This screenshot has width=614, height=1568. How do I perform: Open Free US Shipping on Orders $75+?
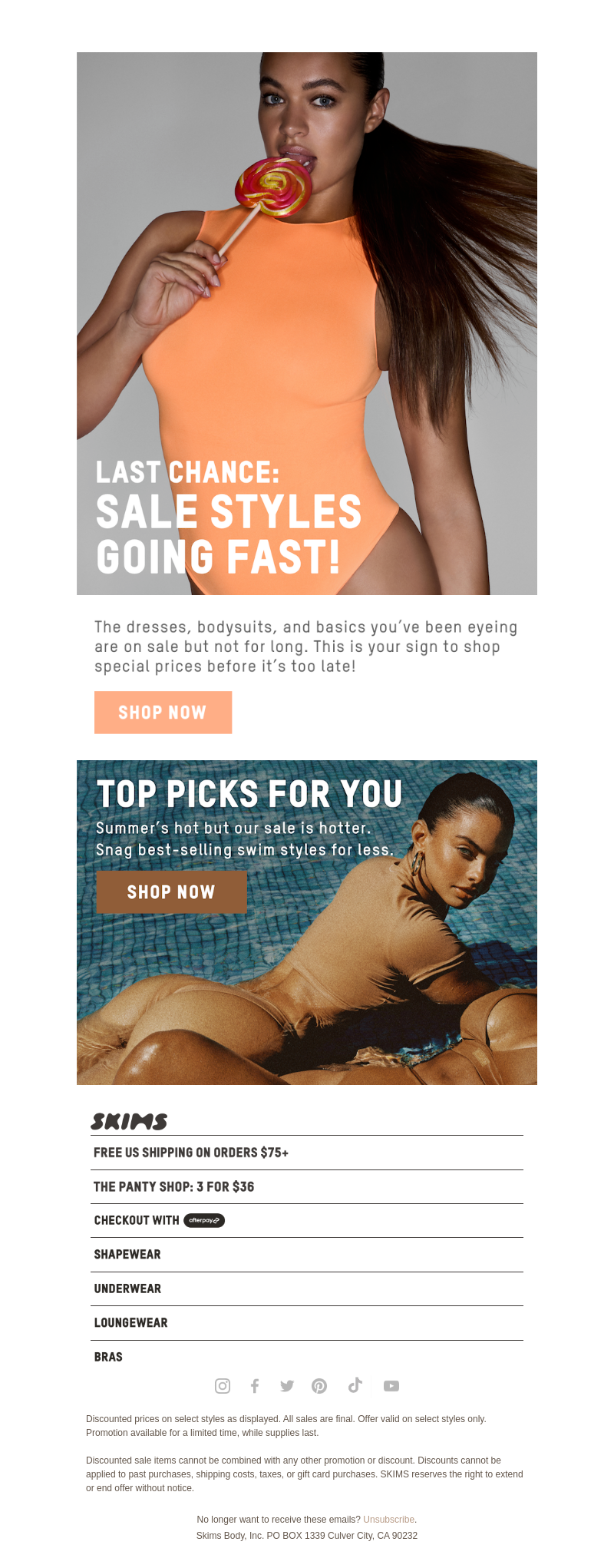pyautogui.click(x=307, y=1153)
